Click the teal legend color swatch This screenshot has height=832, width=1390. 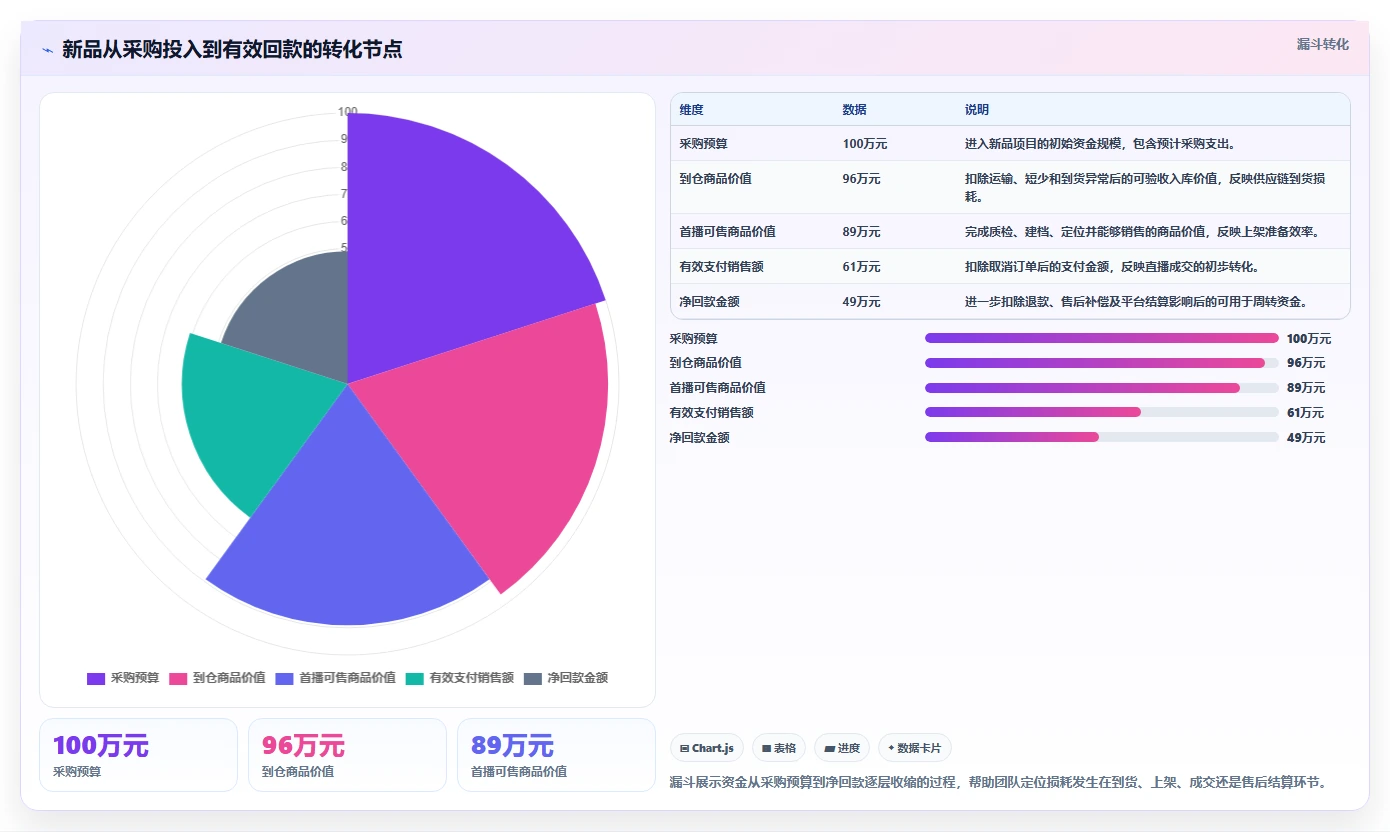[x=414, y=678]
